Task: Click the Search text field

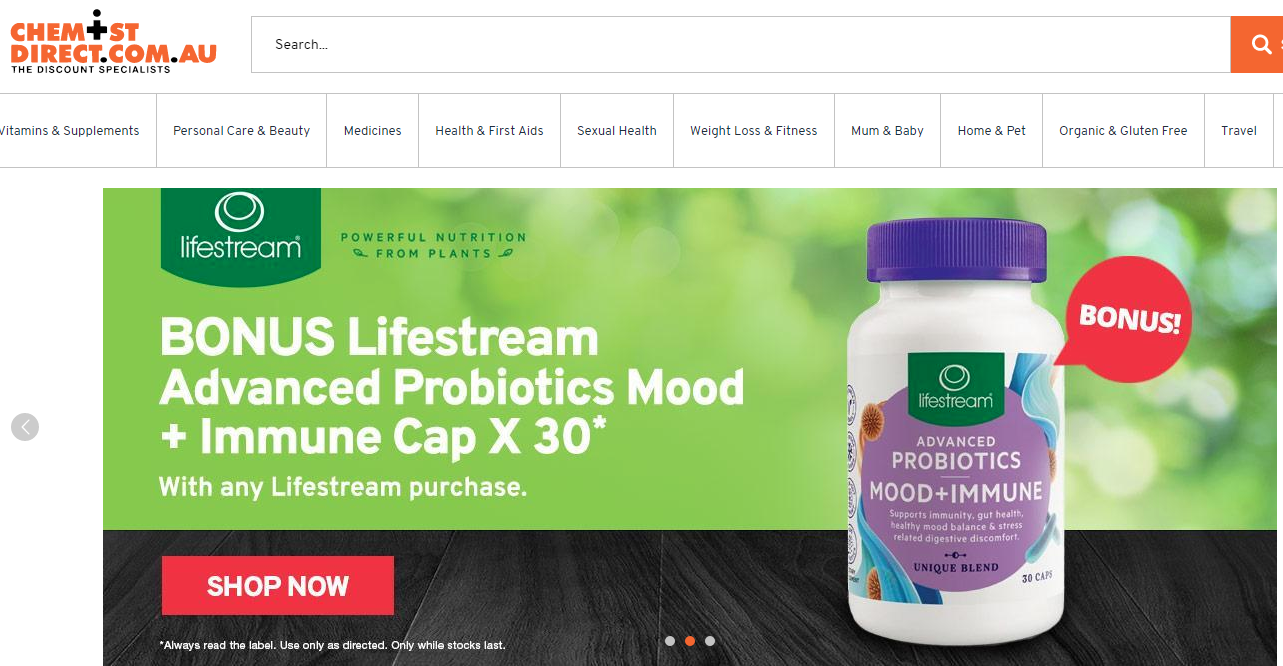Action: 741,44
